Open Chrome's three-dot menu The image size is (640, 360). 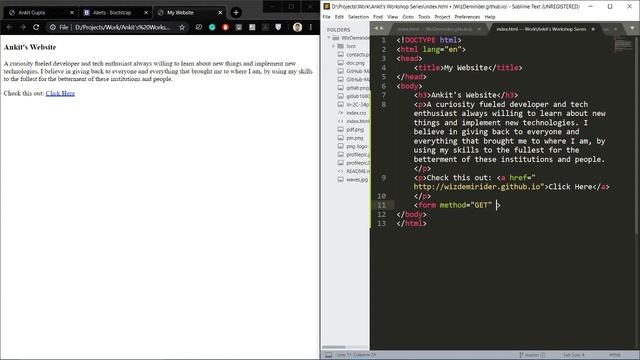pos(311,27)
